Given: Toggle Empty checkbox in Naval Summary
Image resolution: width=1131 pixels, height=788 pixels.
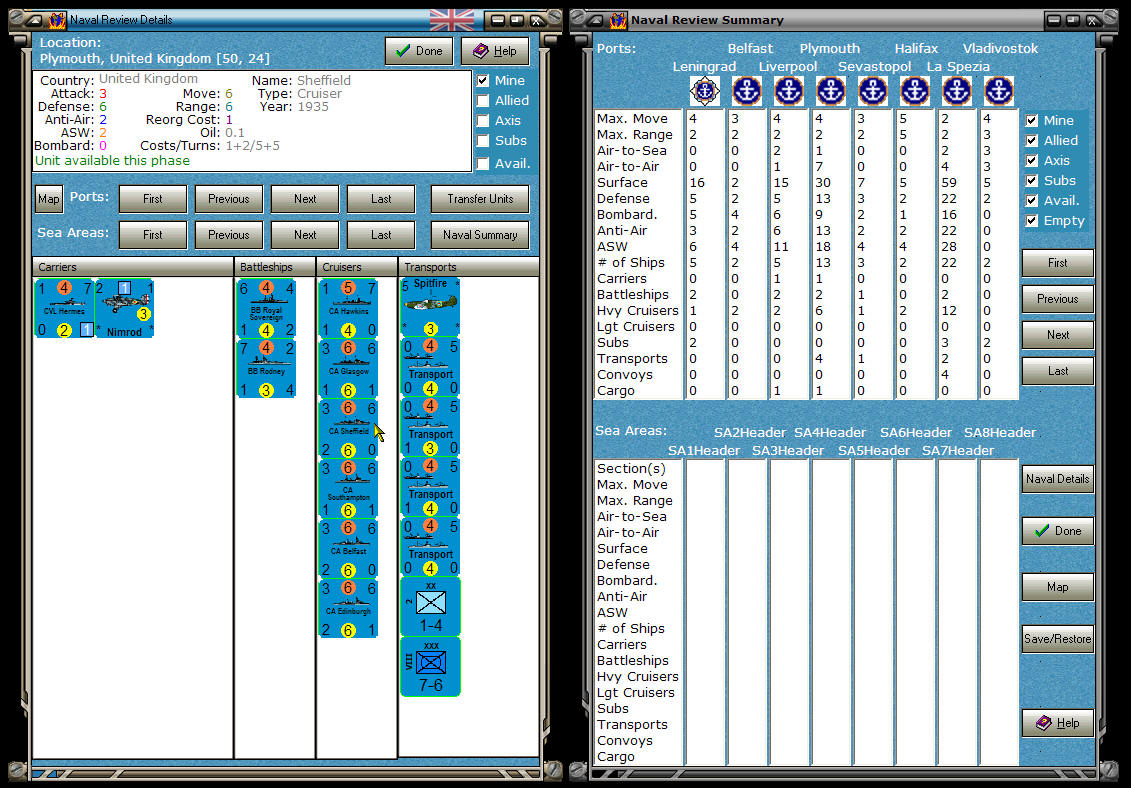Looking at the screenshot, I should (1032, 221).
